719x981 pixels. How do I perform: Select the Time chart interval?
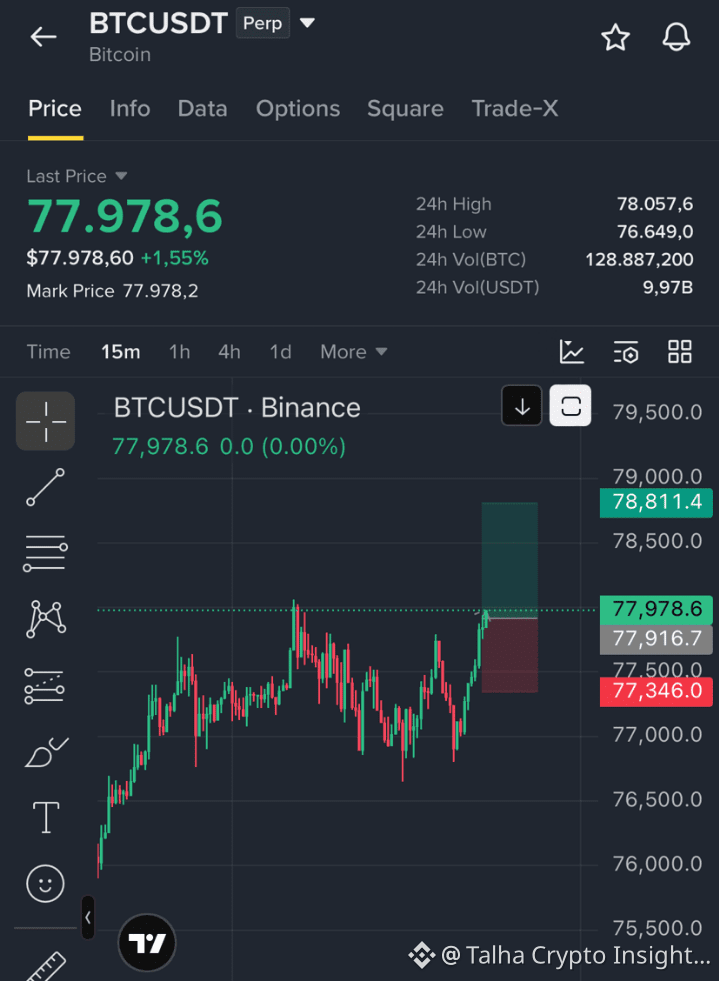pos(48,352)
